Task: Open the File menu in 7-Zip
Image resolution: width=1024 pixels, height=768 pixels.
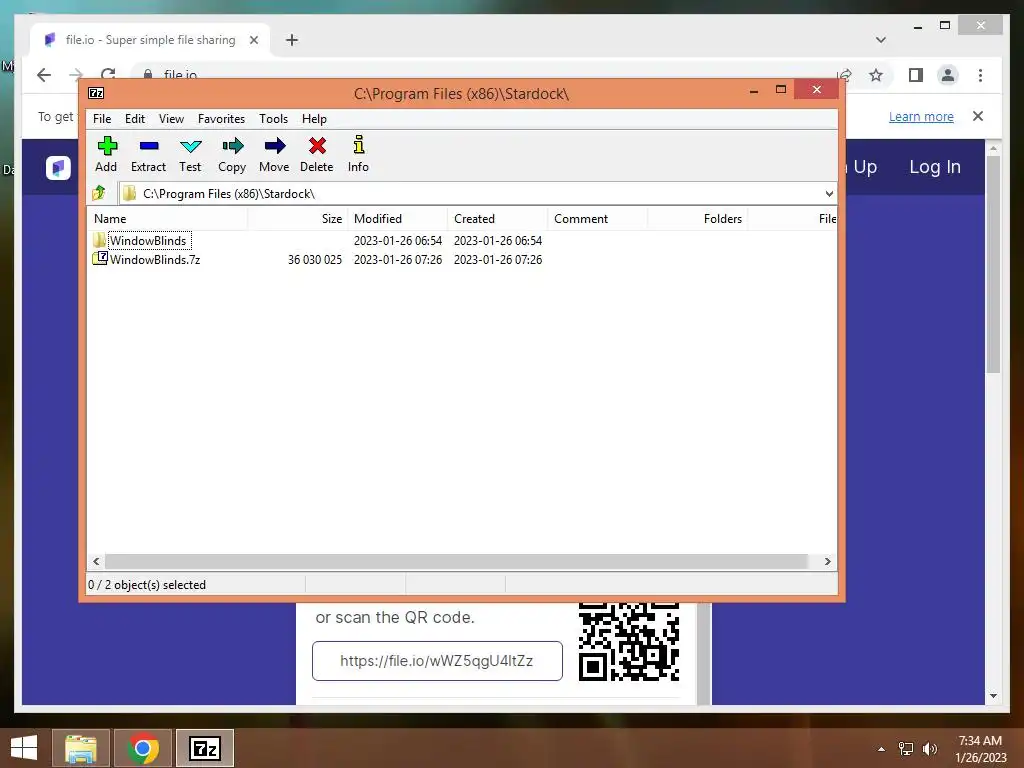Action: [102, 119]
